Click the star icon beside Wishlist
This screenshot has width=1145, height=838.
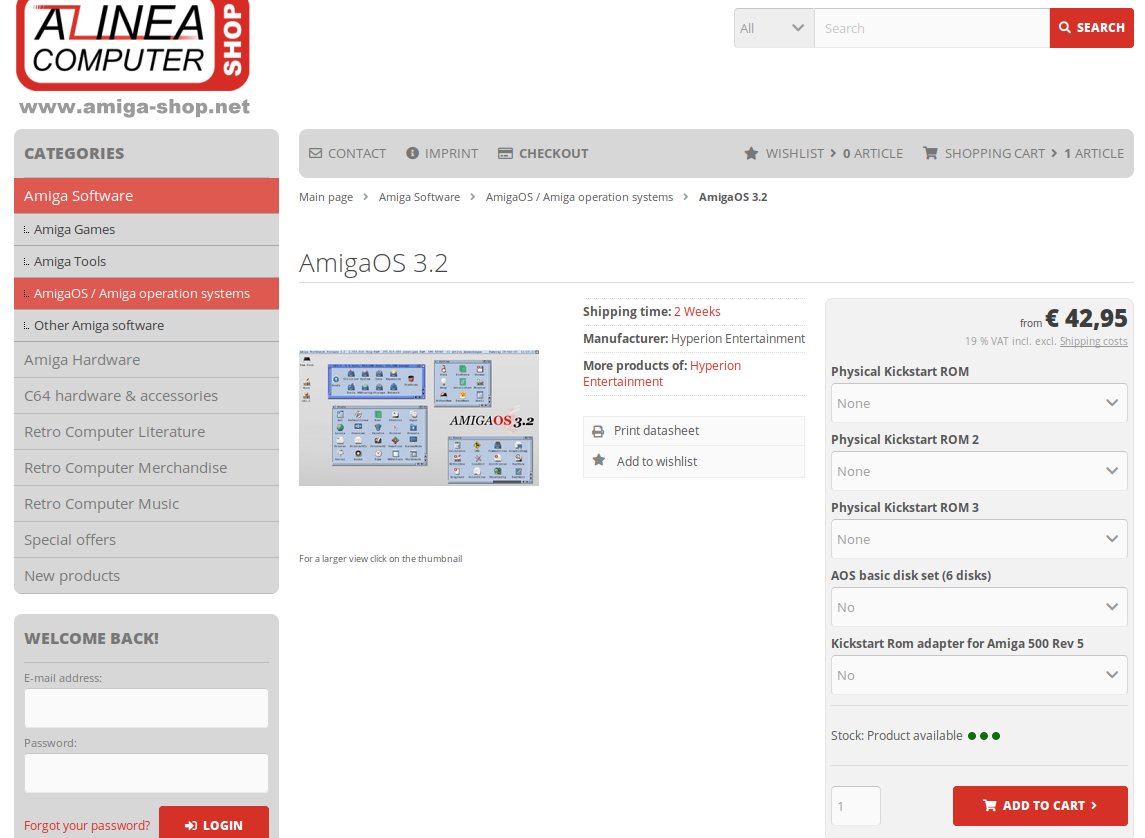[751, 153]
